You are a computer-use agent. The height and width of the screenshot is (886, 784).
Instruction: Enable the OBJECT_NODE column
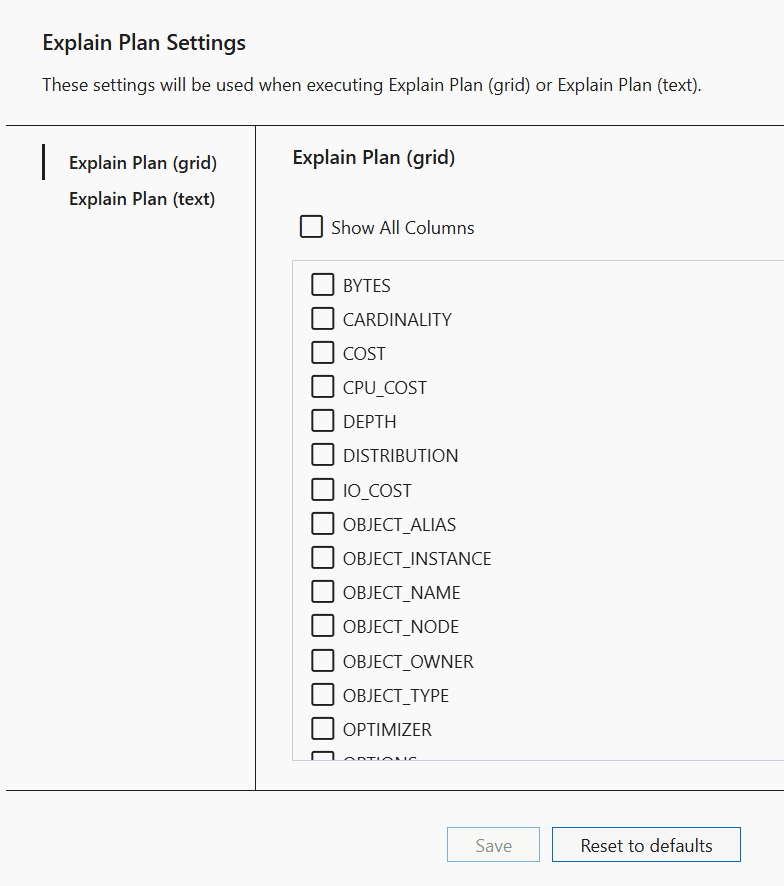(323, 625)
